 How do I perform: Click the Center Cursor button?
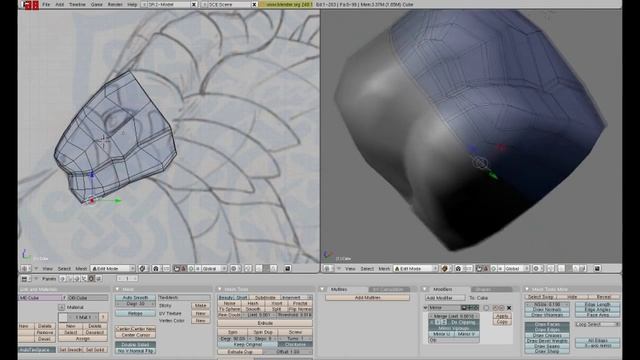(135, 335)
